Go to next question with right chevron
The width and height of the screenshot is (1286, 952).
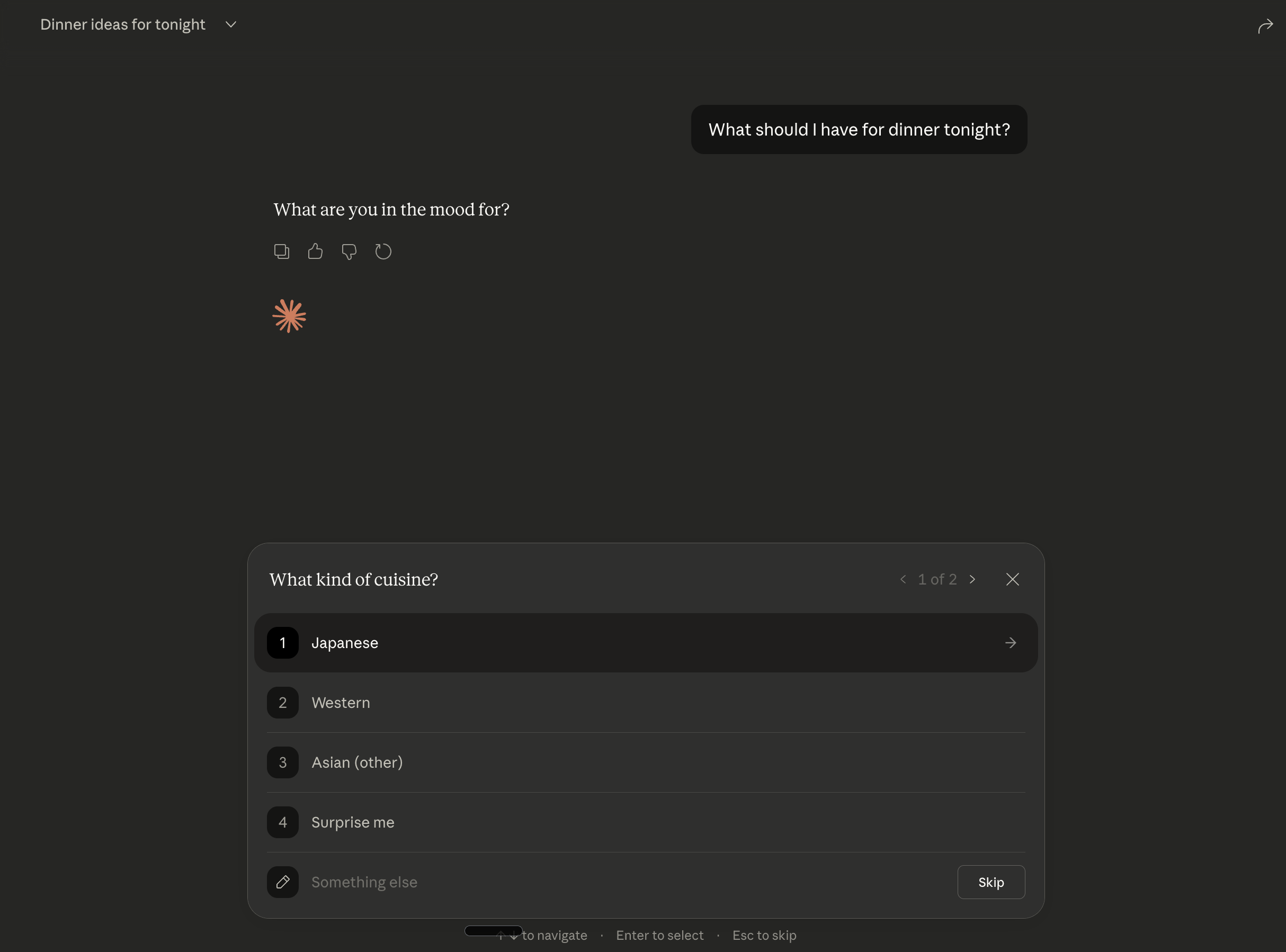[x=972, y=579]
